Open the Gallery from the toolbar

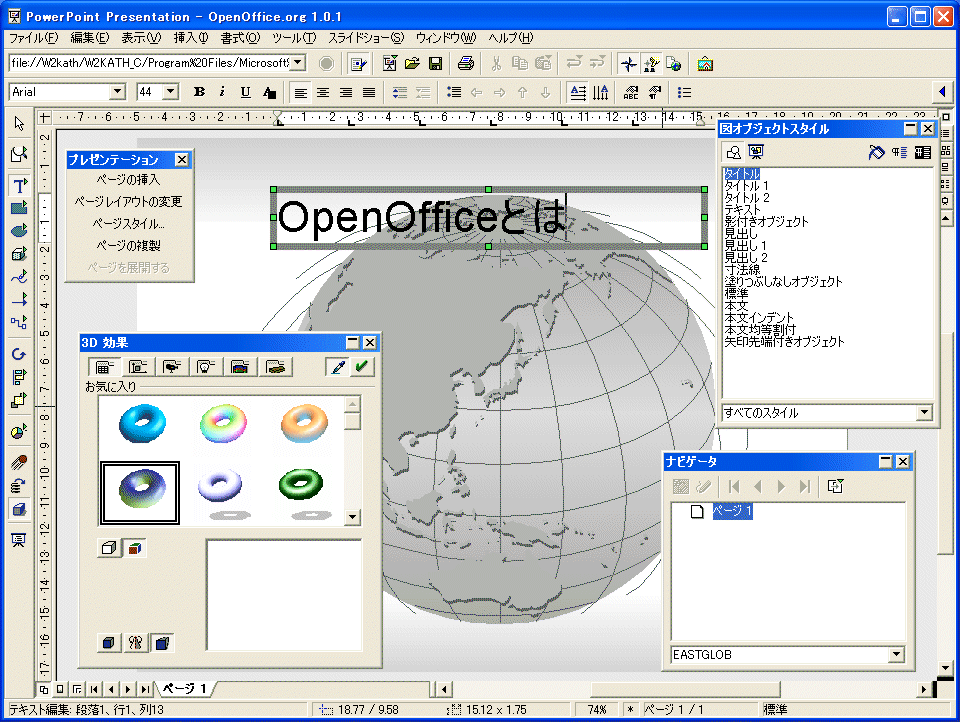(x=705, y=64)
